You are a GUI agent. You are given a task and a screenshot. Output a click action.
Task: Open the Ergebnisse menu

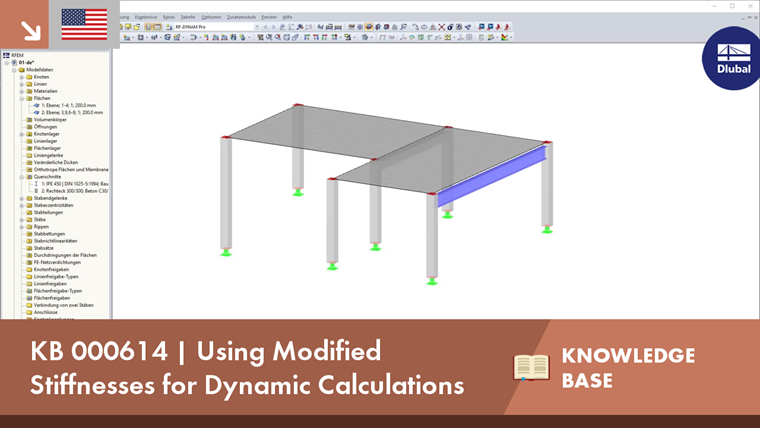point(146,17)
